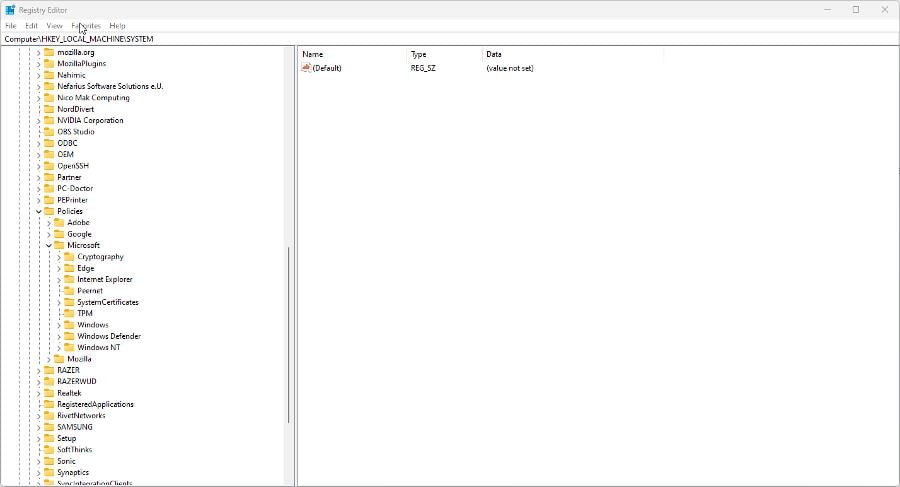Click the tree pane vertical scrollbar thumb
This screenshot has width=900, height=487.
(288, 334)
